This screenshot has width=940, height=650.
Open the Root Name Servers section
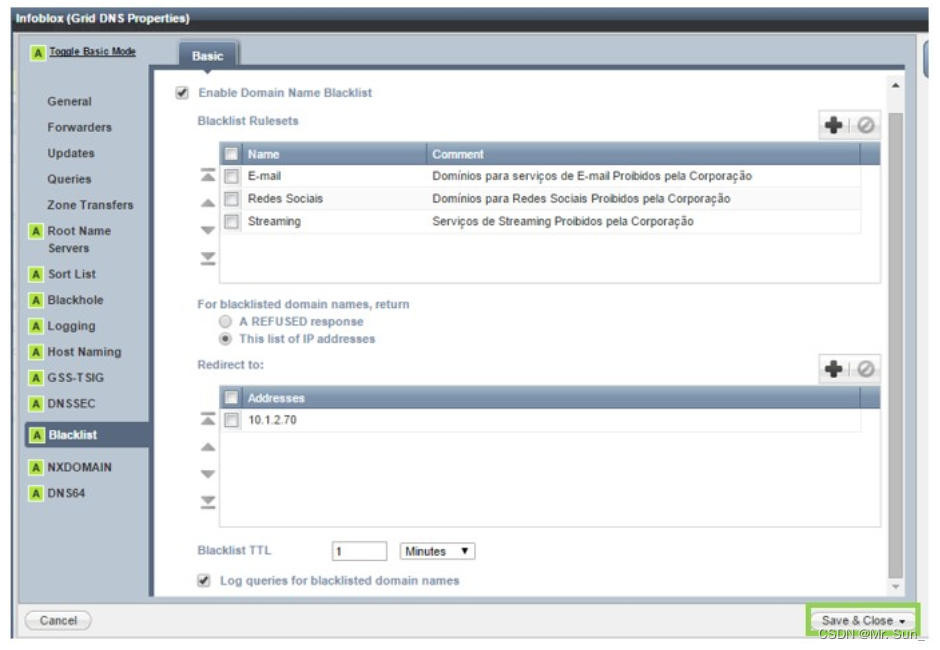(79, 239)
